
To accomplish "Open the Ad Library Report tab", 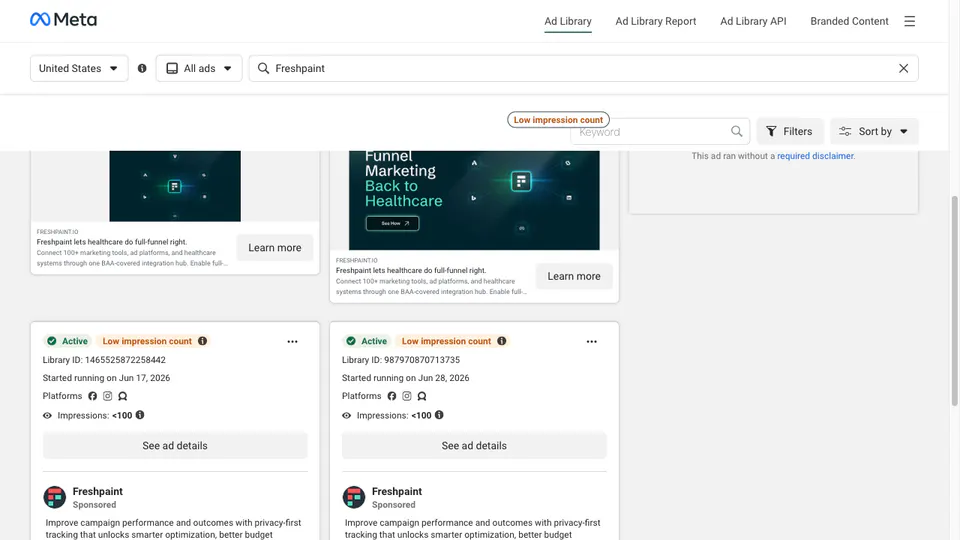I will [656, 21].
